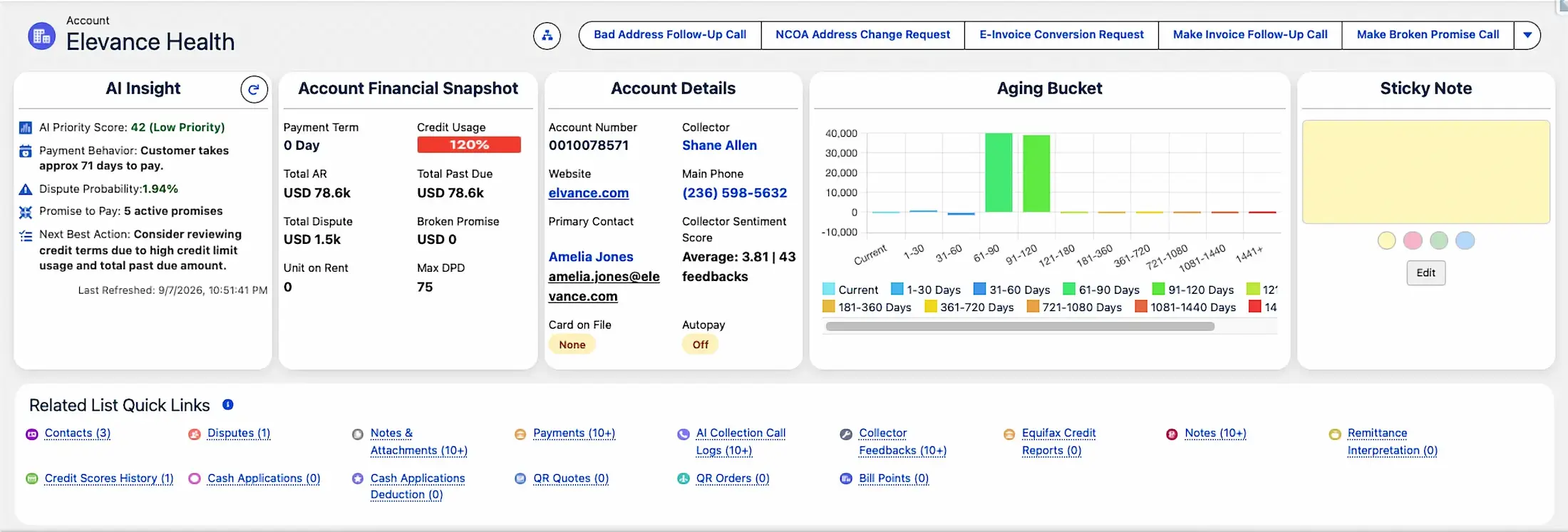Viewport: 1568px width, 532px height.
Task: Click the Aging Bucket legend scrollbar
Action: tap(1020, 327)
